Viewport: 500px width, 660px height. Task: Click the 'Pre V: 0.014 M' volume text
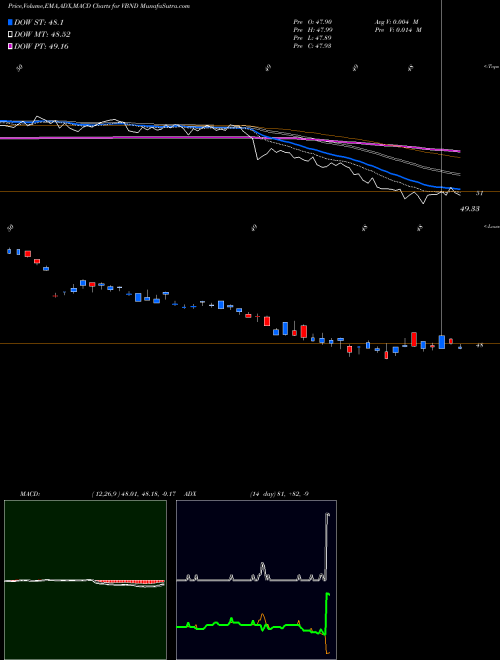(x=397, y=30)
